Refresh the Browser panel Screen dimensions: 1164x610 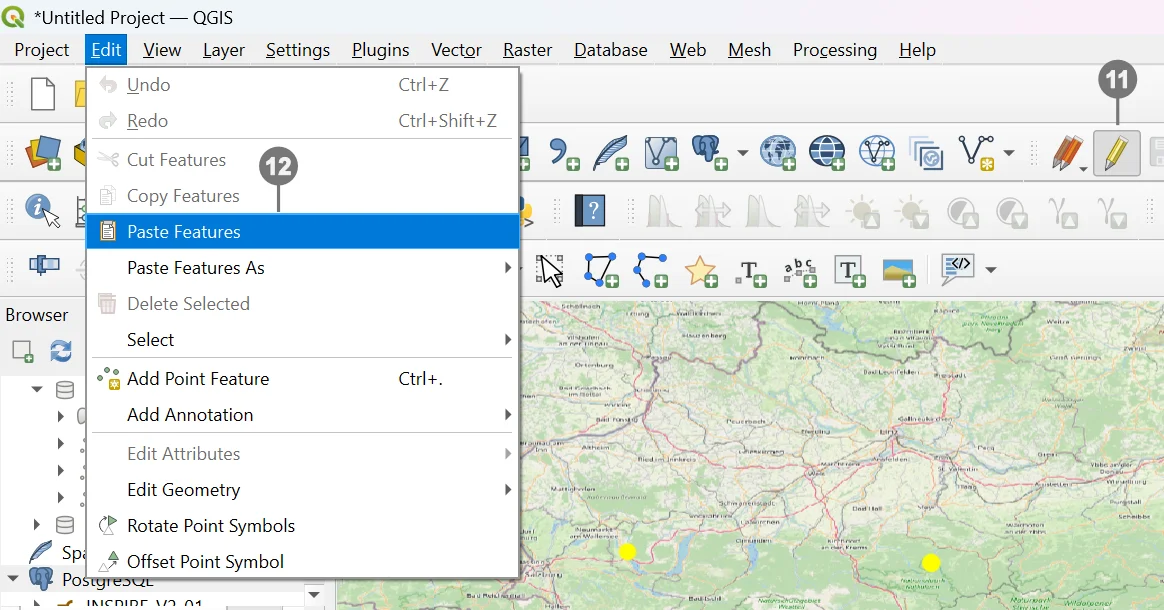point(61,351)
